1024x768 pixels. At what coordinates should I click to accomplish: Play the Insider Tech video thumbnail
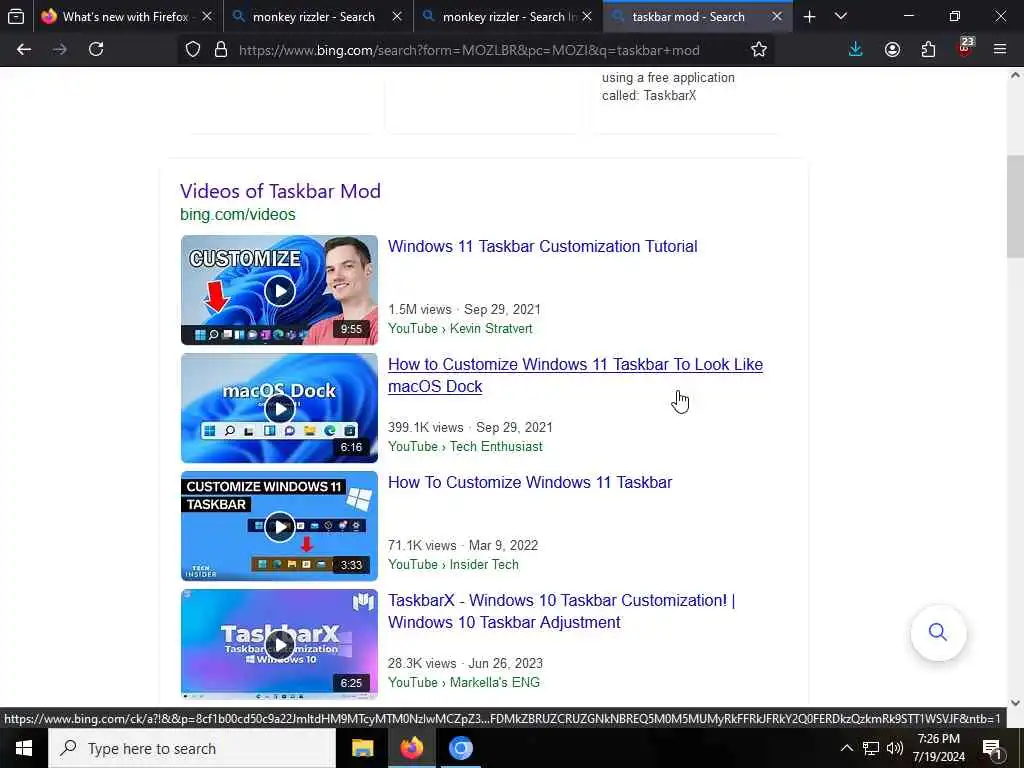pos(279,526)
